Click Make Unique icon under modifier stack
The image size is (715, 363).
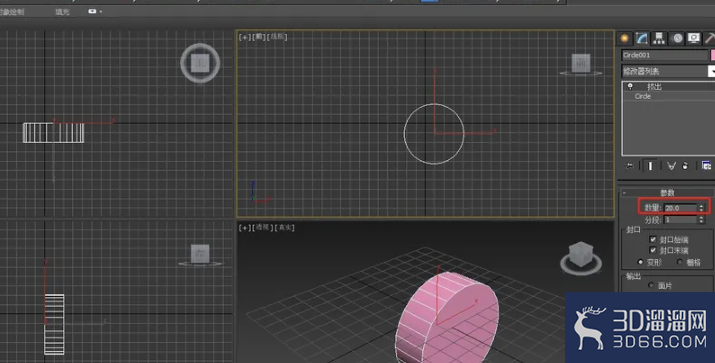coord(671,166)
